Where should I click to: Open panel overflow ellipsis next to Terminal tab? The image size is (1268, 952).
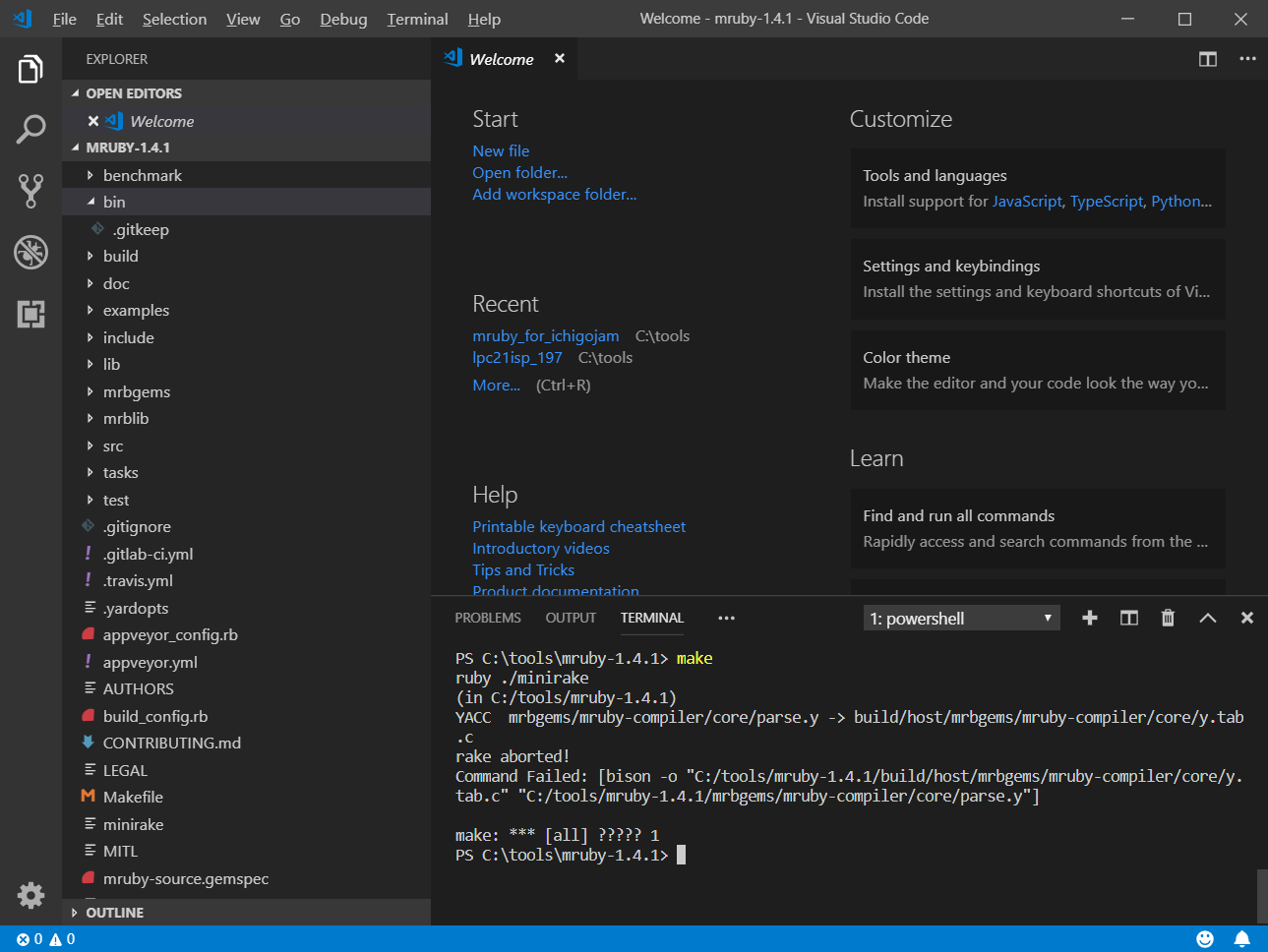[x=727, y=618]
